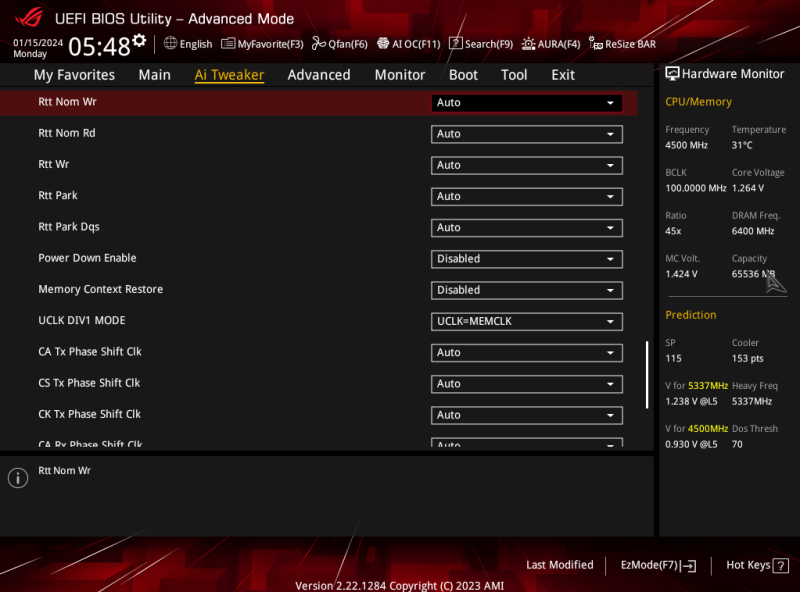This screenshot has width=800, height=592.
Task: Click the ReSize BAR icon
Action: click(x=595, y=44)
